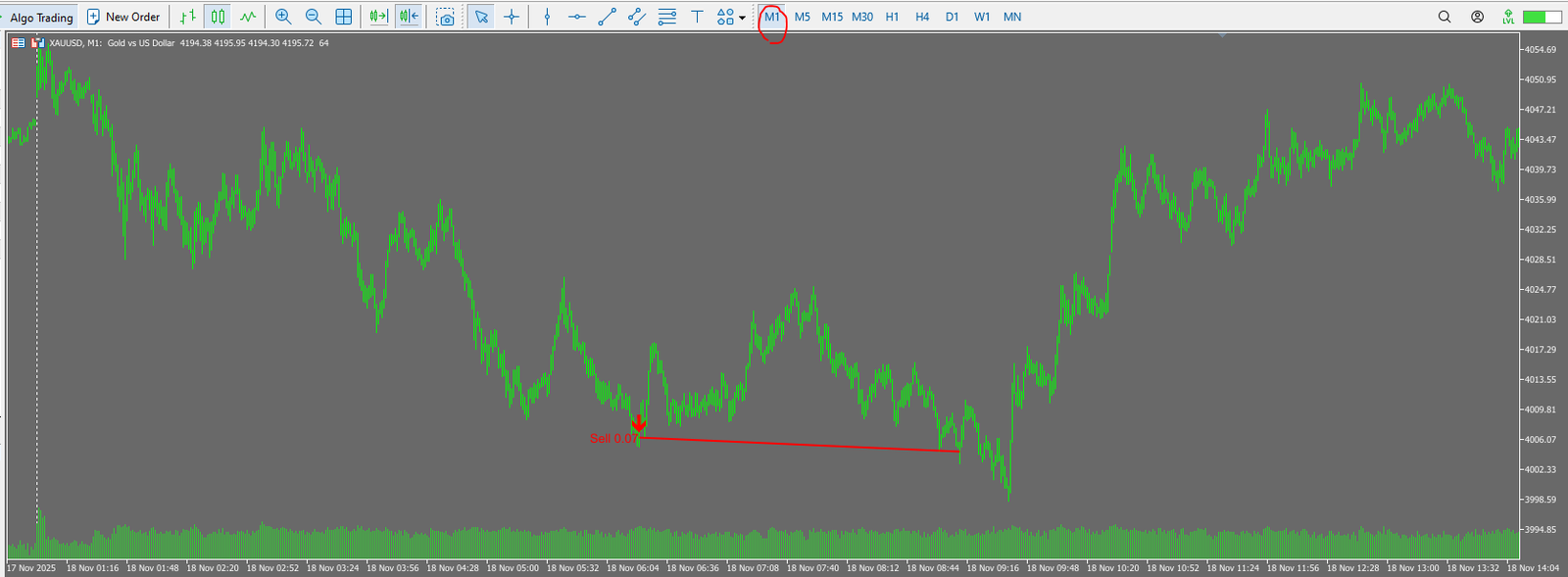Click chart title XAUUSD, M1 Gold vs US Dollar
Image resolution: width=1568 pixels, height=577 pixels.
(x=112, y=43)
